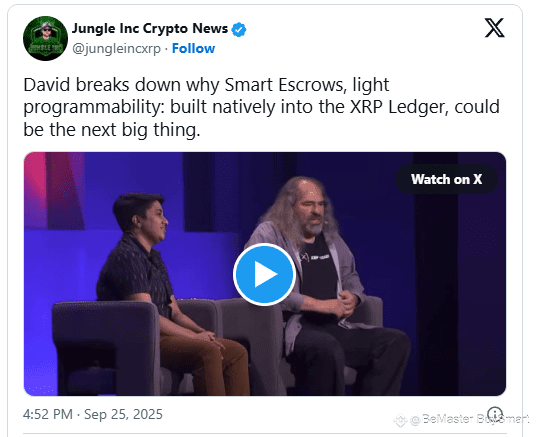Click the @jungleincxrp handle
The image size is (537, 437).
point(116,49)
